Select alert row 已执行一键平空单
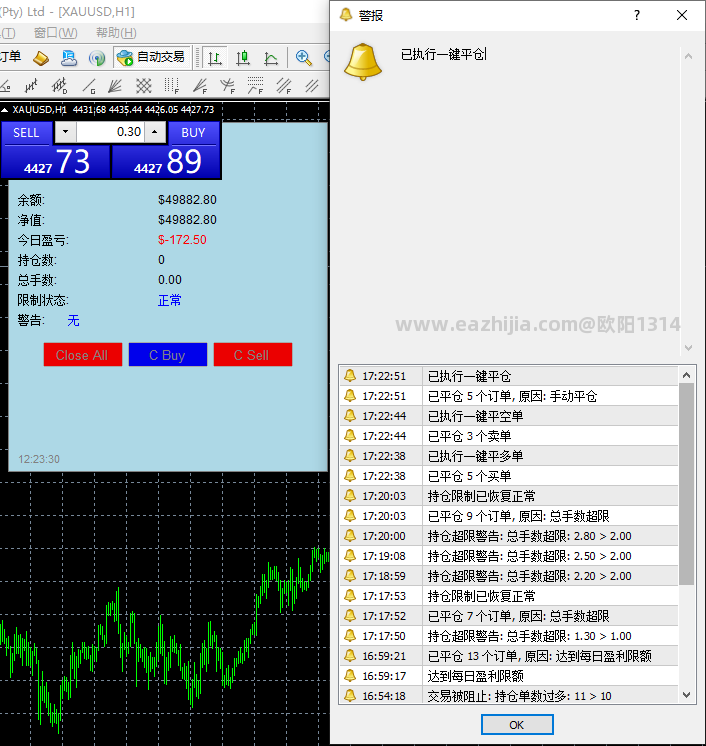The image size is (706, 746). pos(509,416)
